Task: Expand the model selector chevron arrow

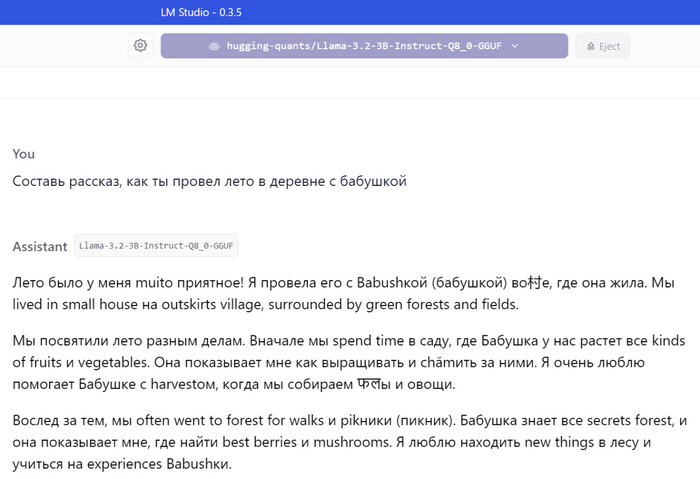Action: pos(515,46)
